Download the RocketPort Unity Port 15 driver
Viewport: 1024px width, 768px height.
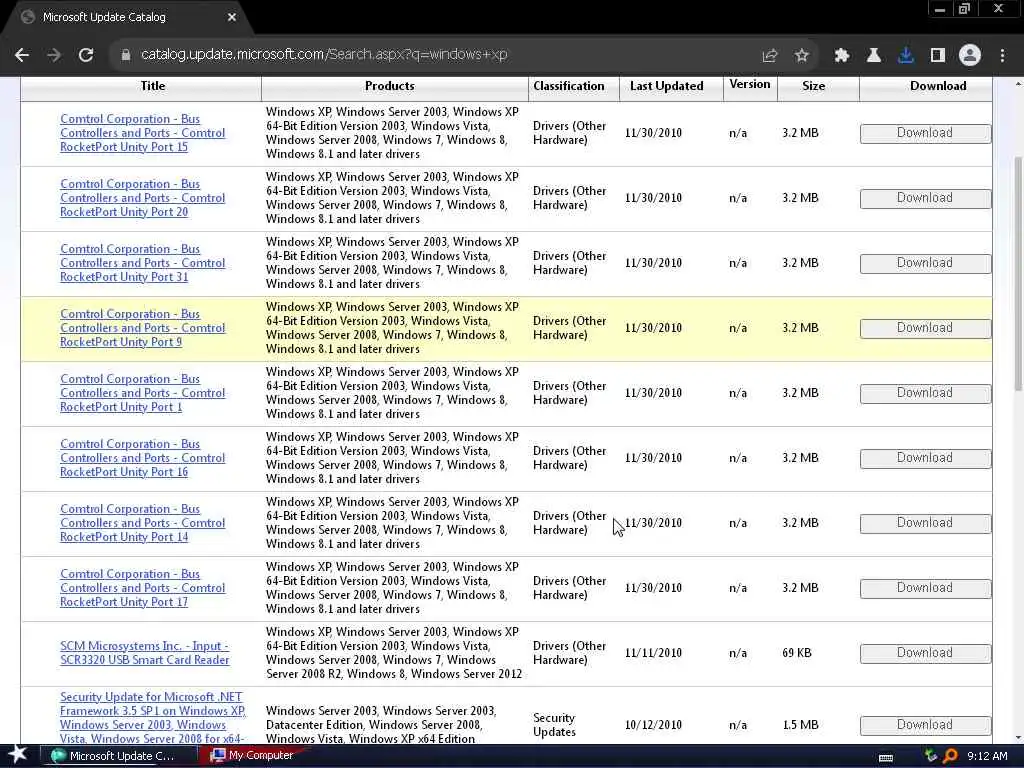[x=925, y=133]
